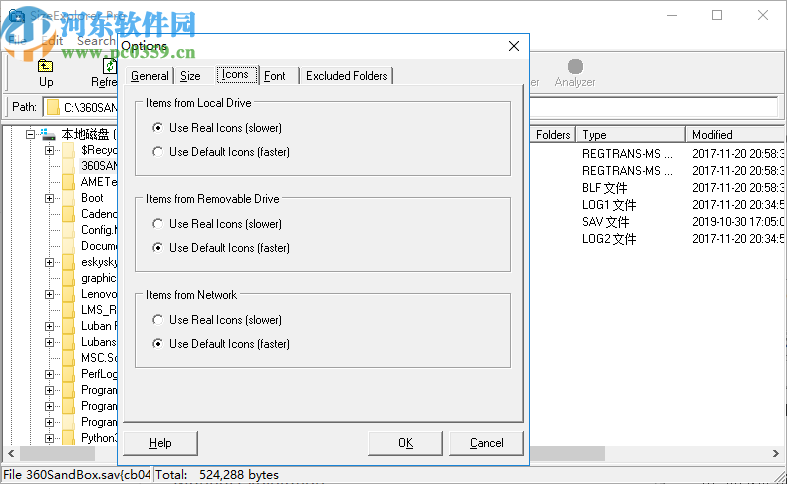The width and height of the screenshot is (787, 484).
Task: Select the MSC.S folder in tree
Action: coord(99,358)
